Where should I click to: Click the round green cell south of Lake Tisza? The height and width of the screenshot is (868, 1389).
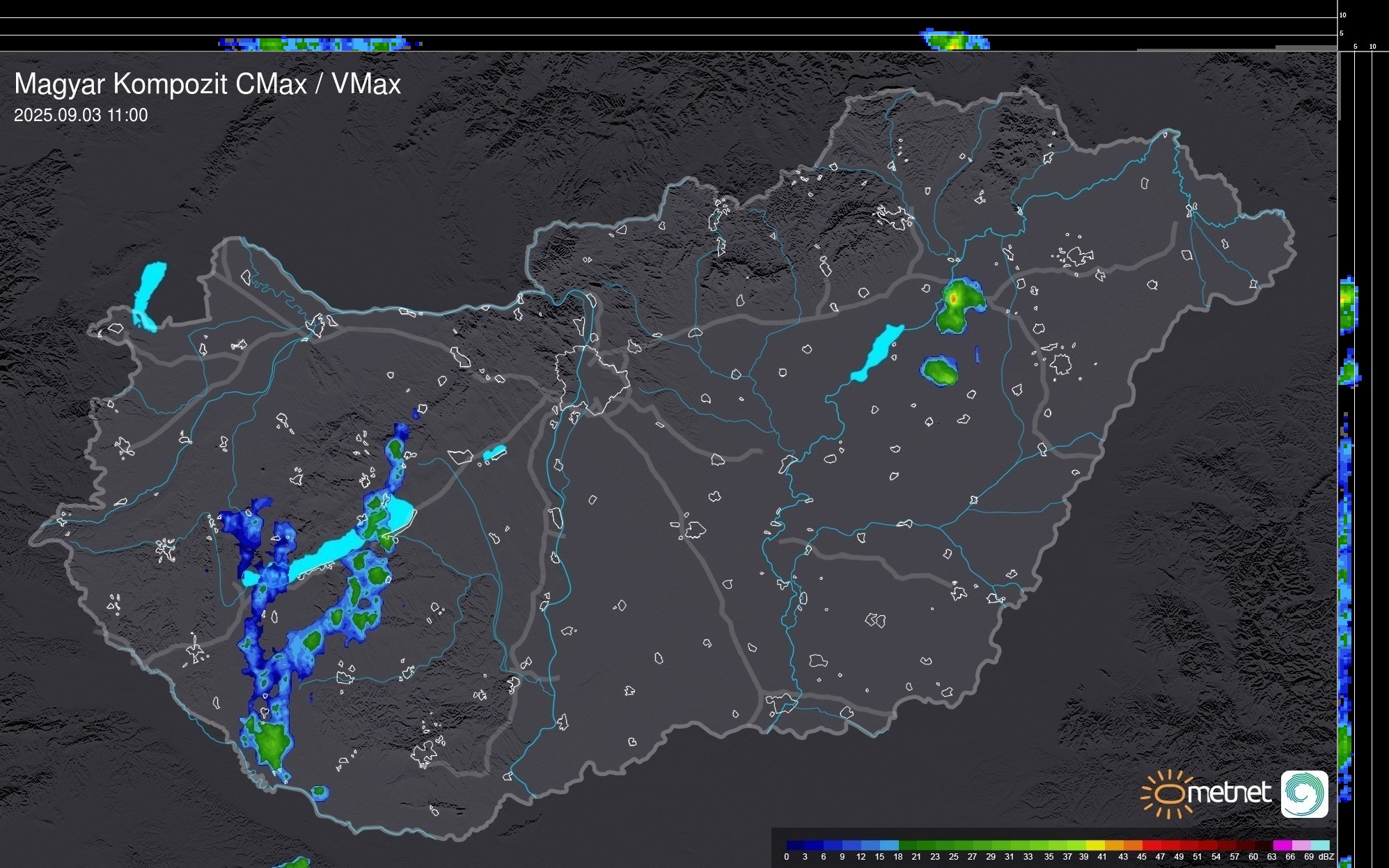point(941,371)
